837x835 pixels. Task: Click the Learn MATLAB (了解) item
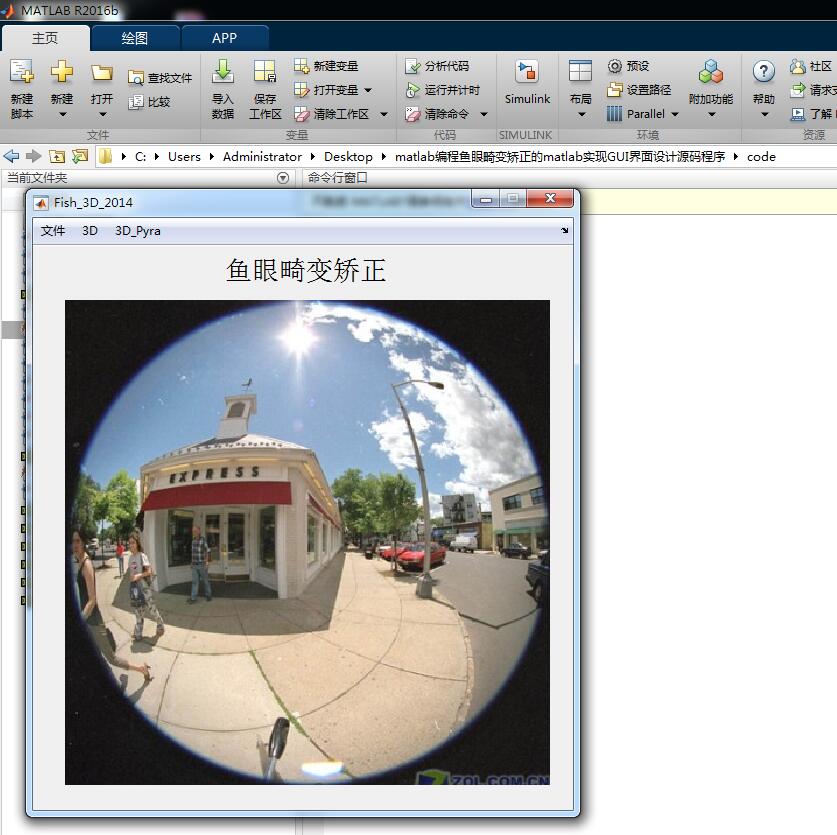814,114
